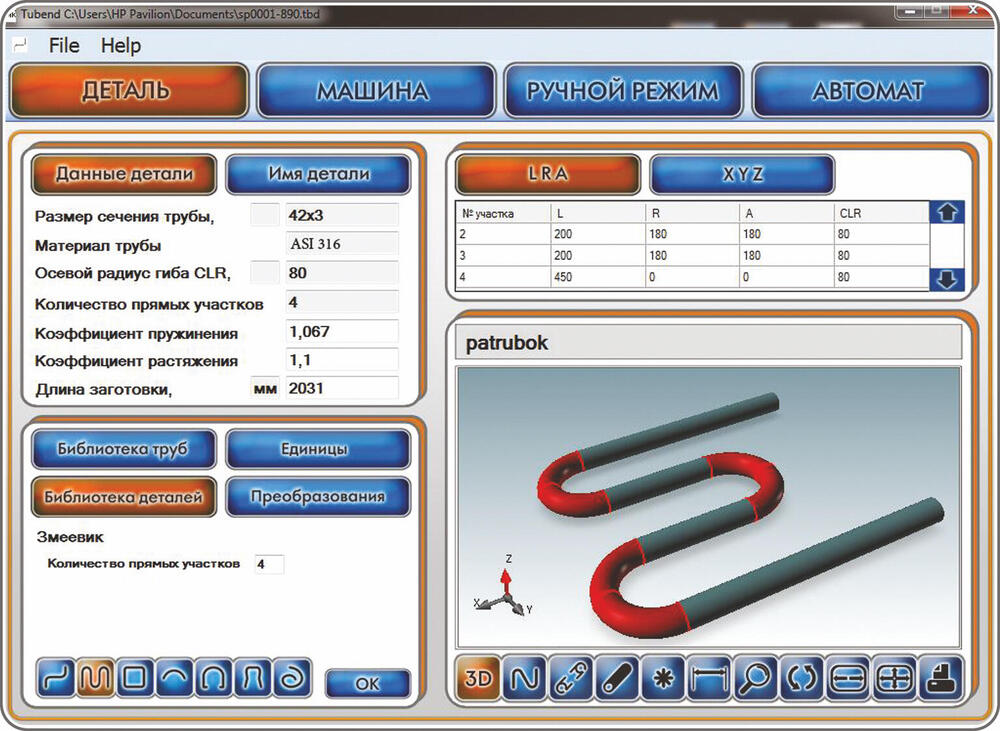Viewport: 1000px width, 731px height.
Task: Click the Коэффициент пружинения value field
Action: (342, 332)
